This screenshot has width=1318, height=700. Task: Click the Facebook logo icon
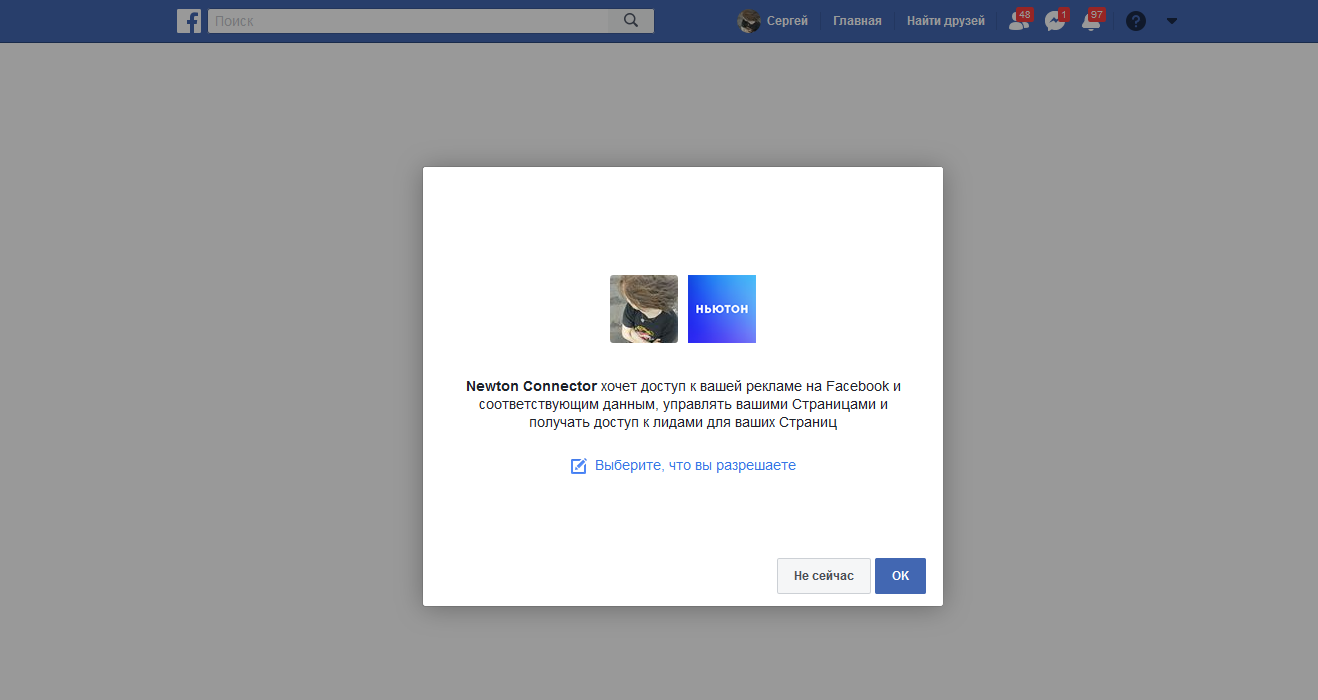[189, 21]
